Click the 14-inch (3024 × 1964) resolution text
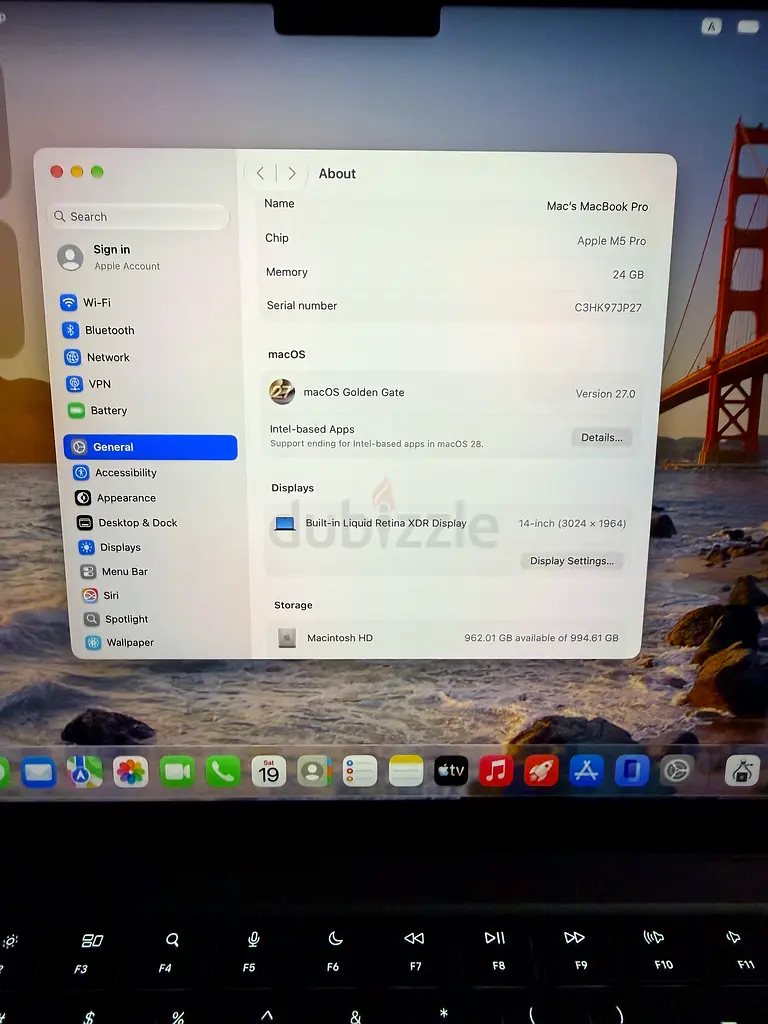Viewport: 768px width, 1024px height. [572, 524]
